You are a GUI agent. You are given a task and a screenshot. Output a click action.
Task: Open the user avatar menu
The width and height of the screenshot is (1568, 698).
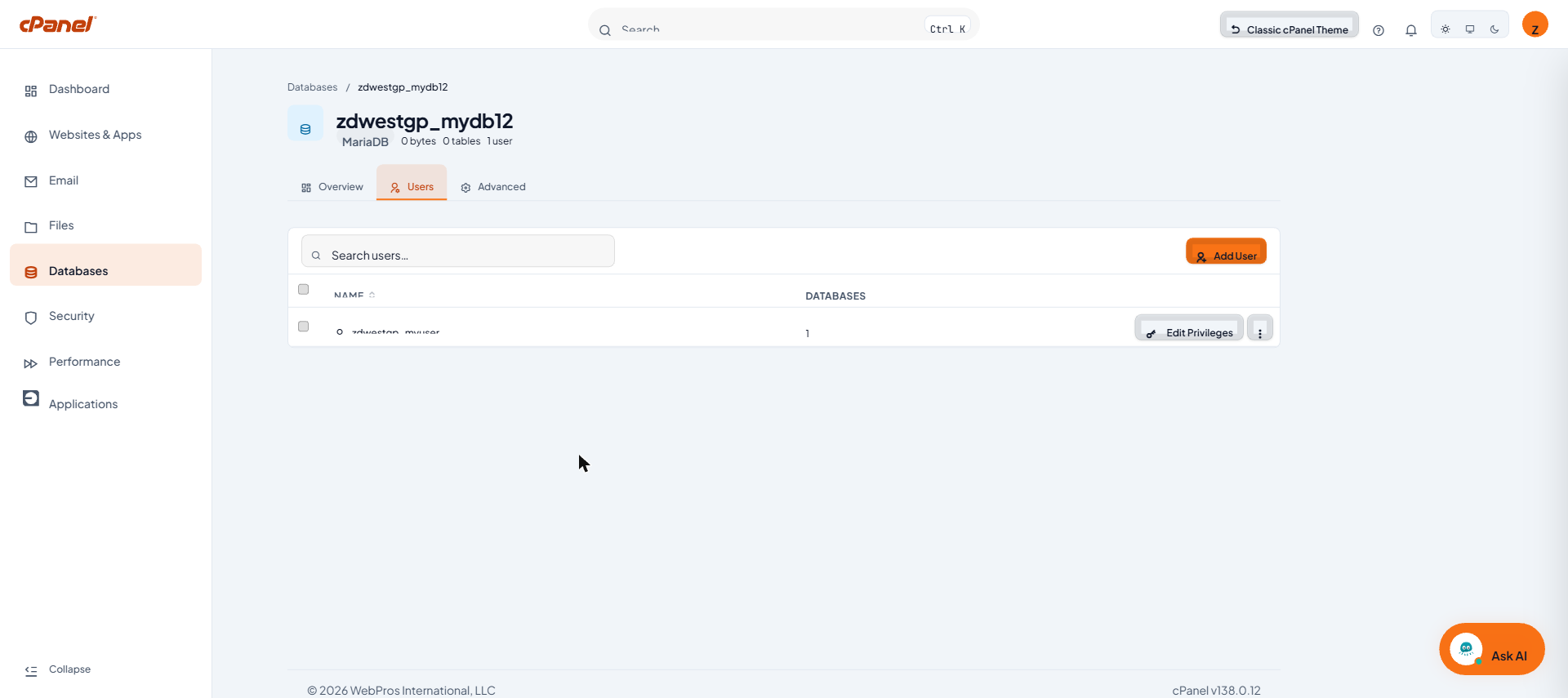pyautogui.click(x=1535, y=24)
